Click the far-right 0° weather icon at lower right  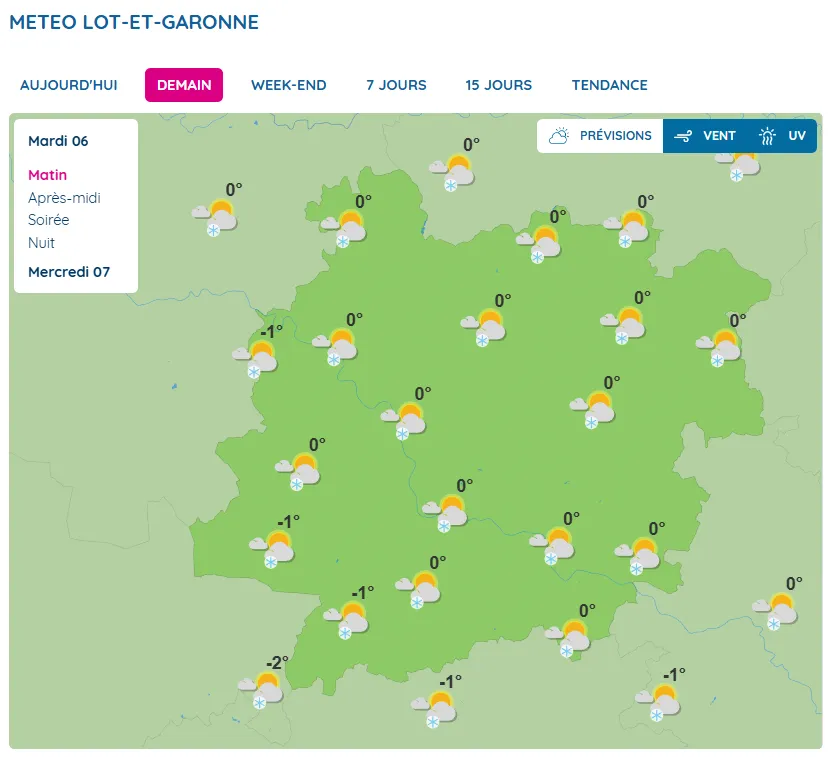[x=780, y=609]
